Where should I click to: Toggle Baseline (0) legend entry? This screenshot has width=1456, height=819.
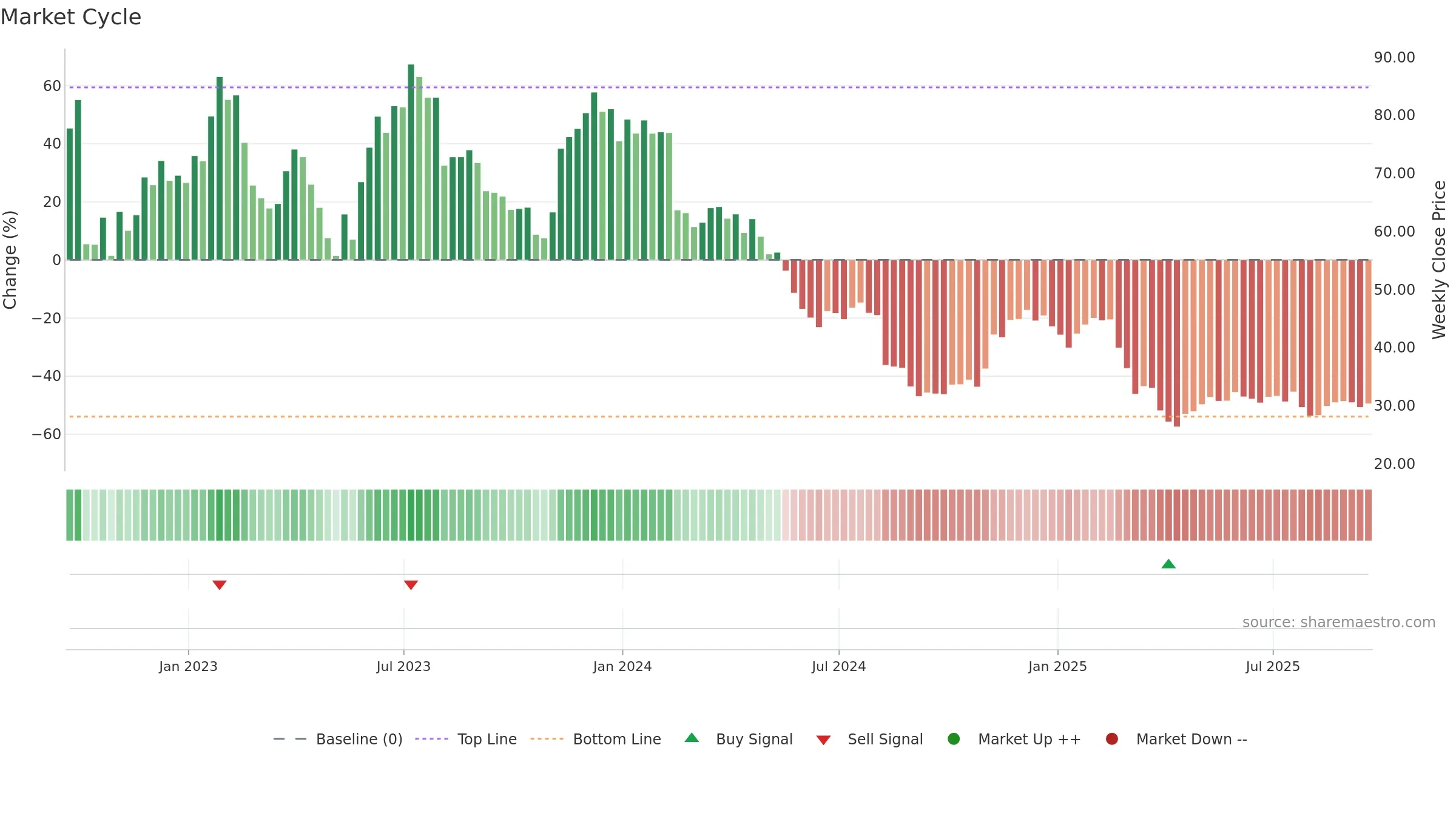[338, 739]
